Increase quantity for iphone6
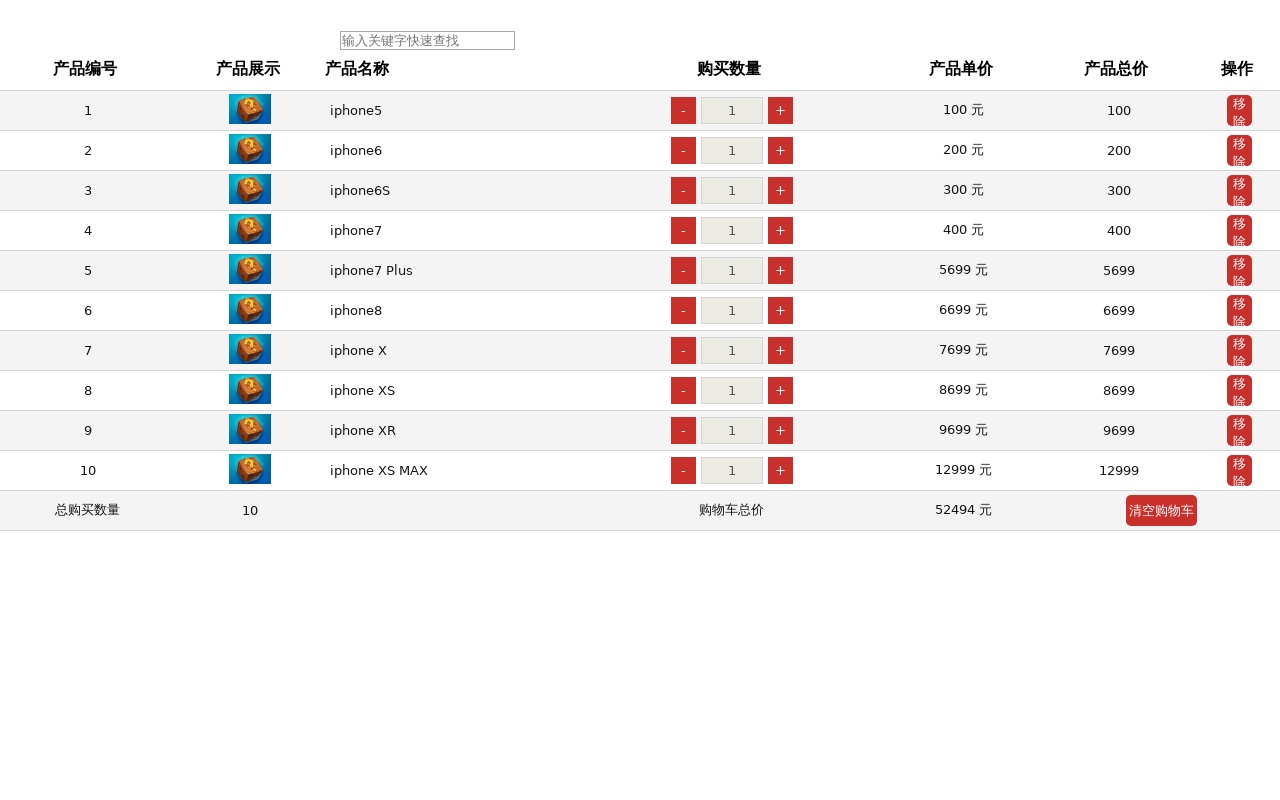1280x800 pixels. pyautogui.click(x=780, y=150)
